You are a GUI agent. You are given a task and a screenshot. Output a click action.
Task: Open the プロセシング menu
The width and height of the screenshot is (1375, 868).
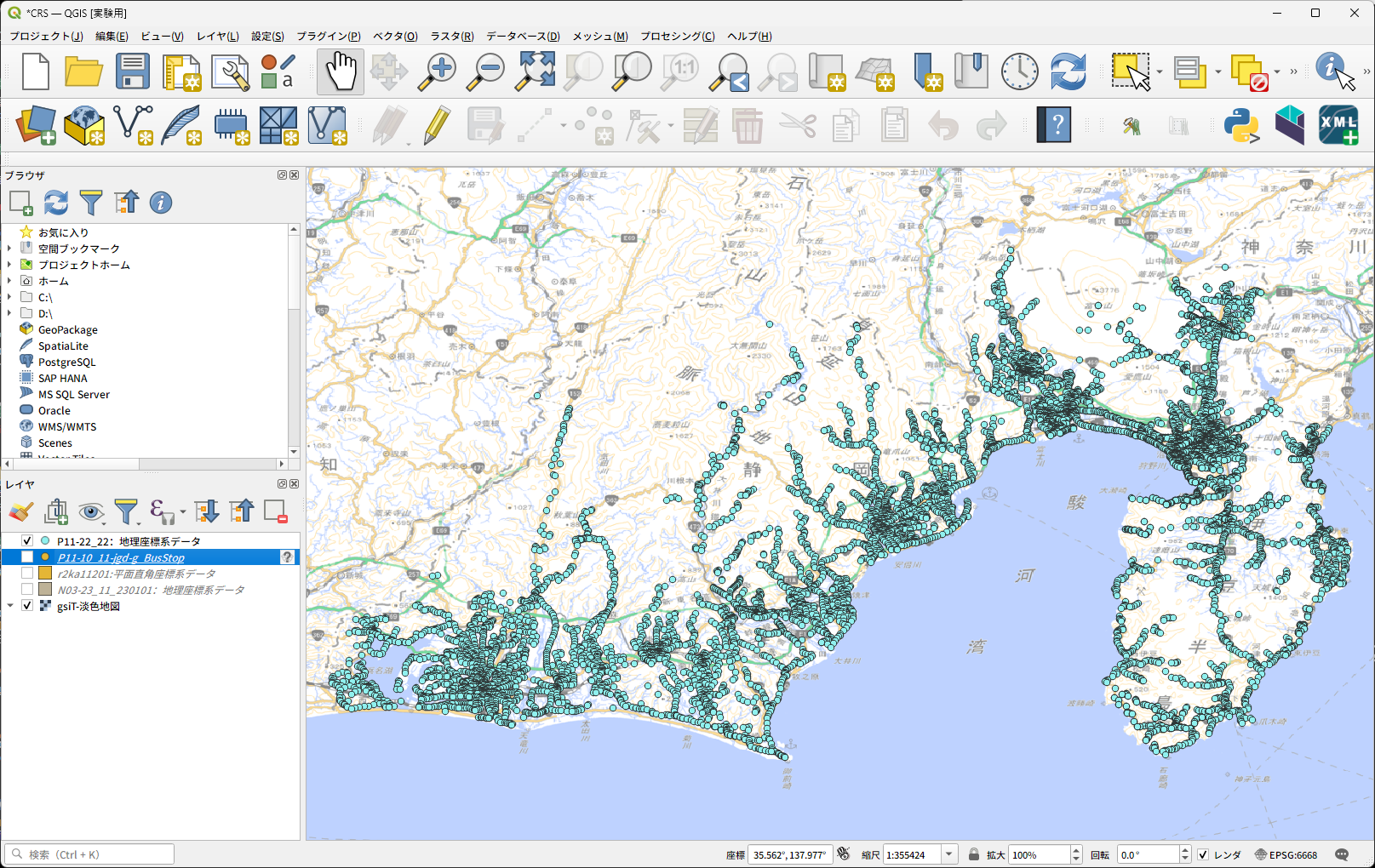point(677,36)
